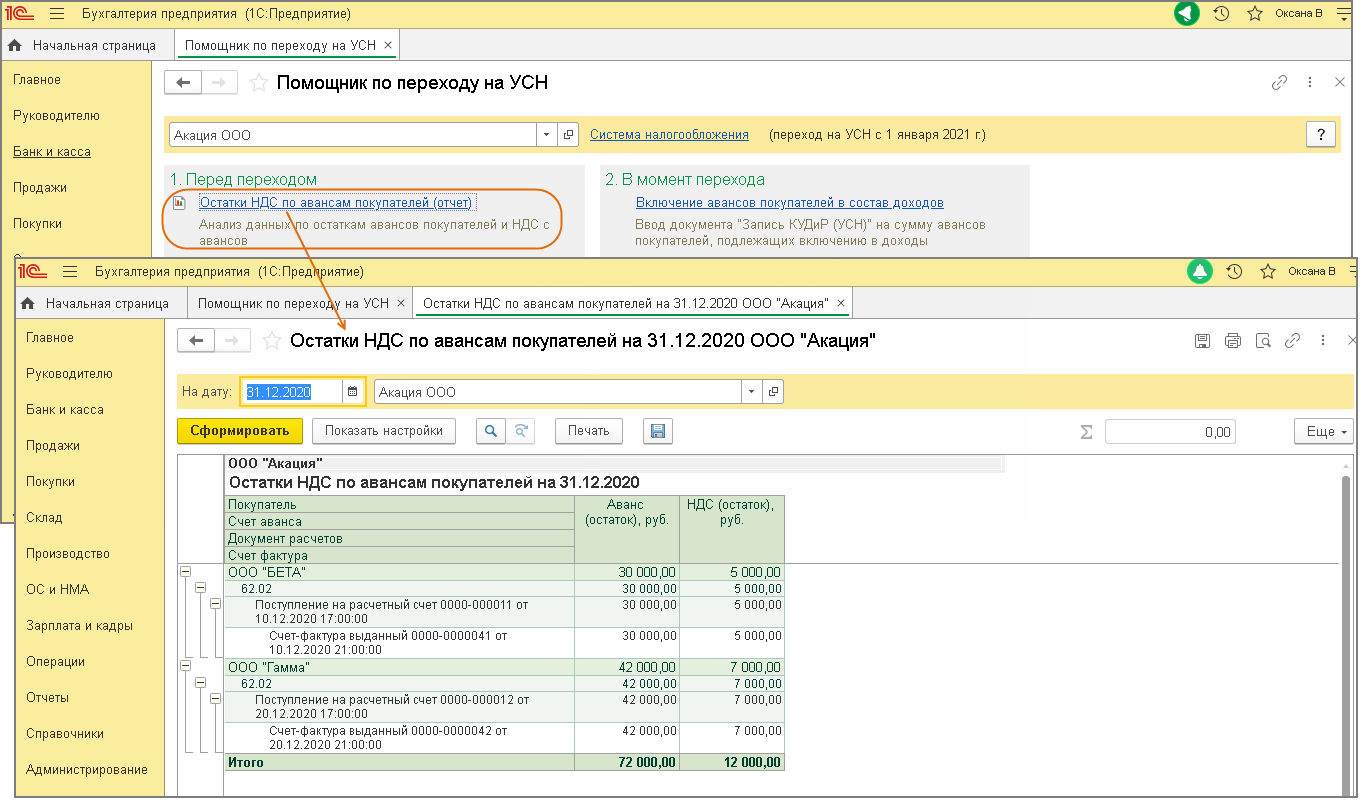Open Включение авансов покупателей в состав доходов link

[790, 203]
